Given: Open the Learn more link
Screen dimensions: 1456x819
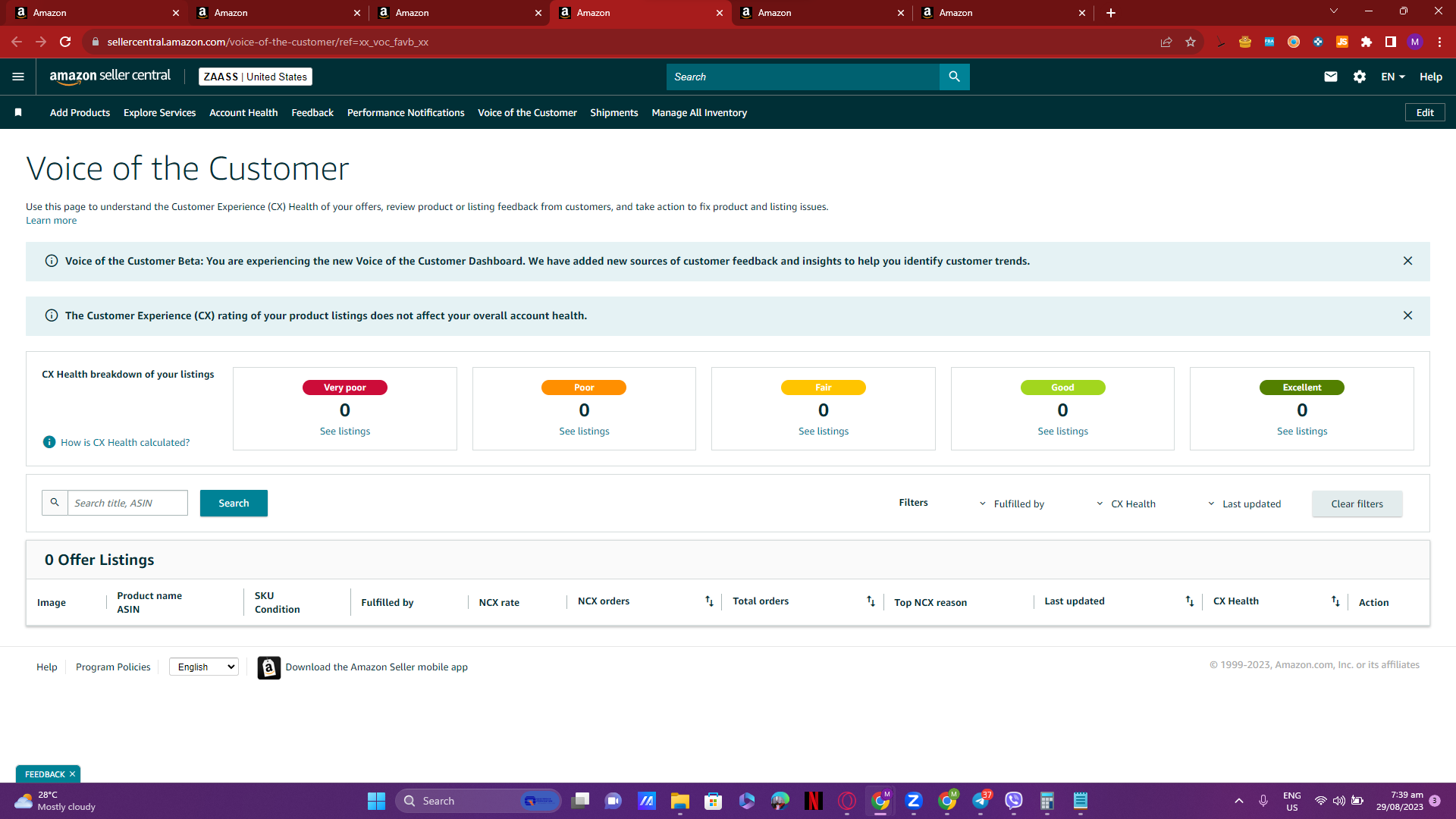Looking at the screenshot, I should (51, 221).
